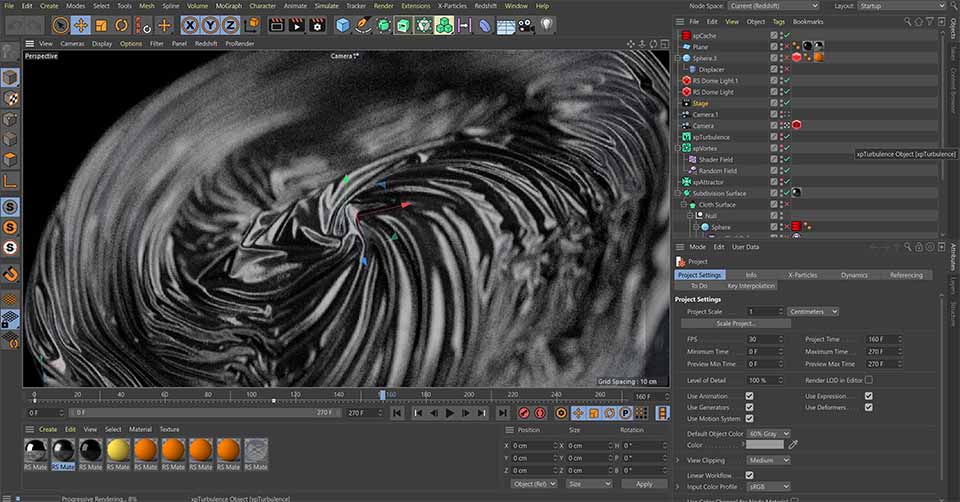Jump to the start of the animation
This screenshot has width=960, height=502.
[397, 413]
